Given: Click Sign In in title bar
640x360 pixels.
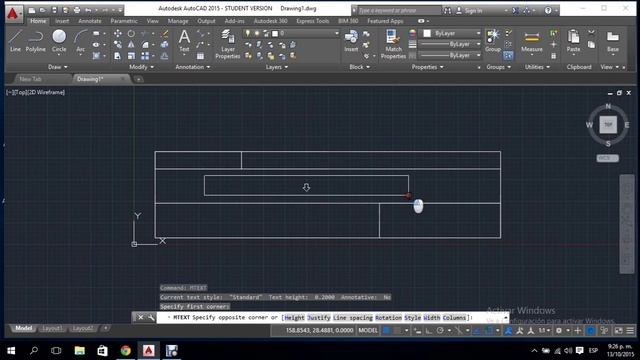Looking at the screenshot, I should [473, 11].
